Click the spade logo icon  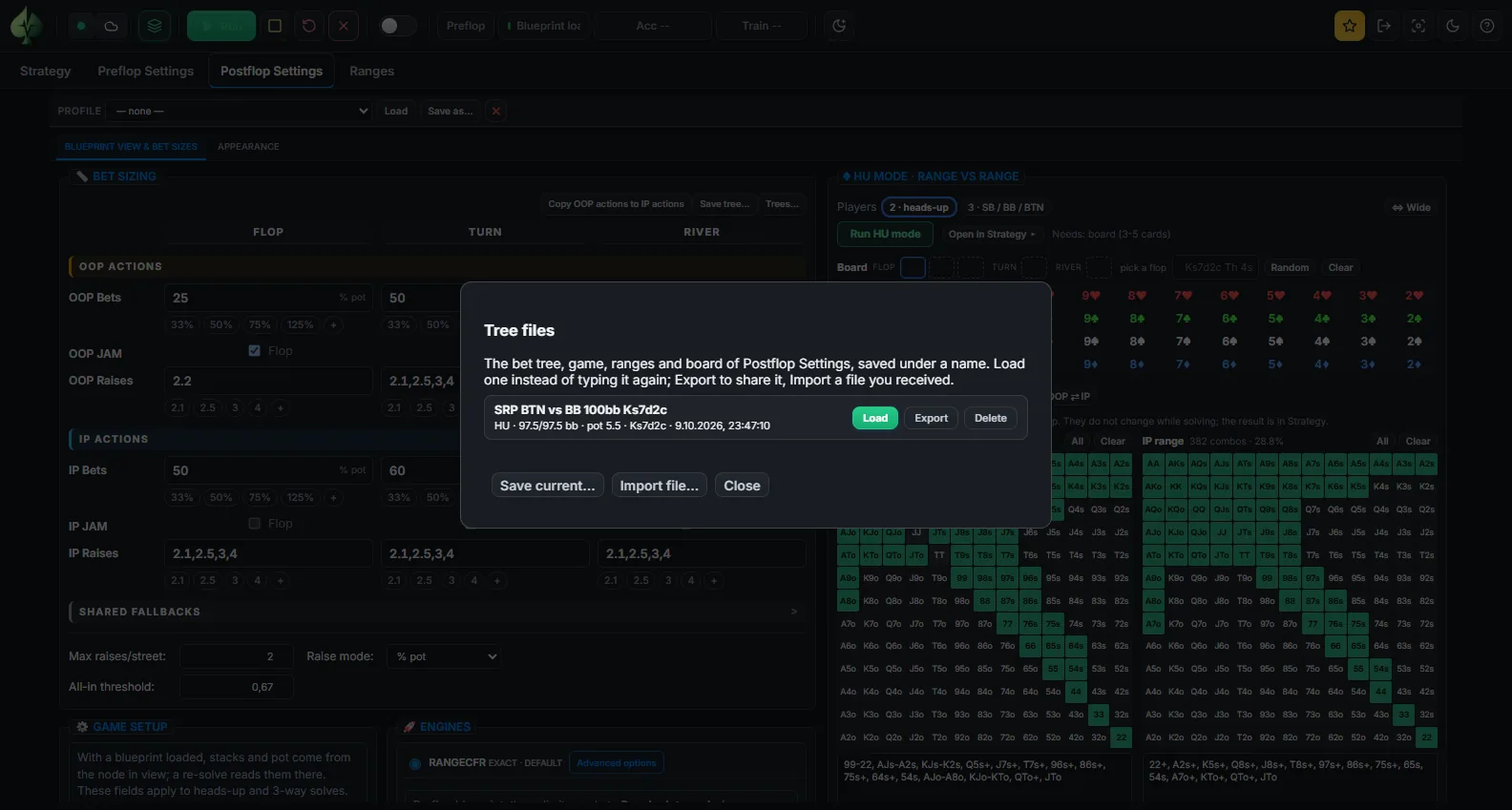[26, 26]
